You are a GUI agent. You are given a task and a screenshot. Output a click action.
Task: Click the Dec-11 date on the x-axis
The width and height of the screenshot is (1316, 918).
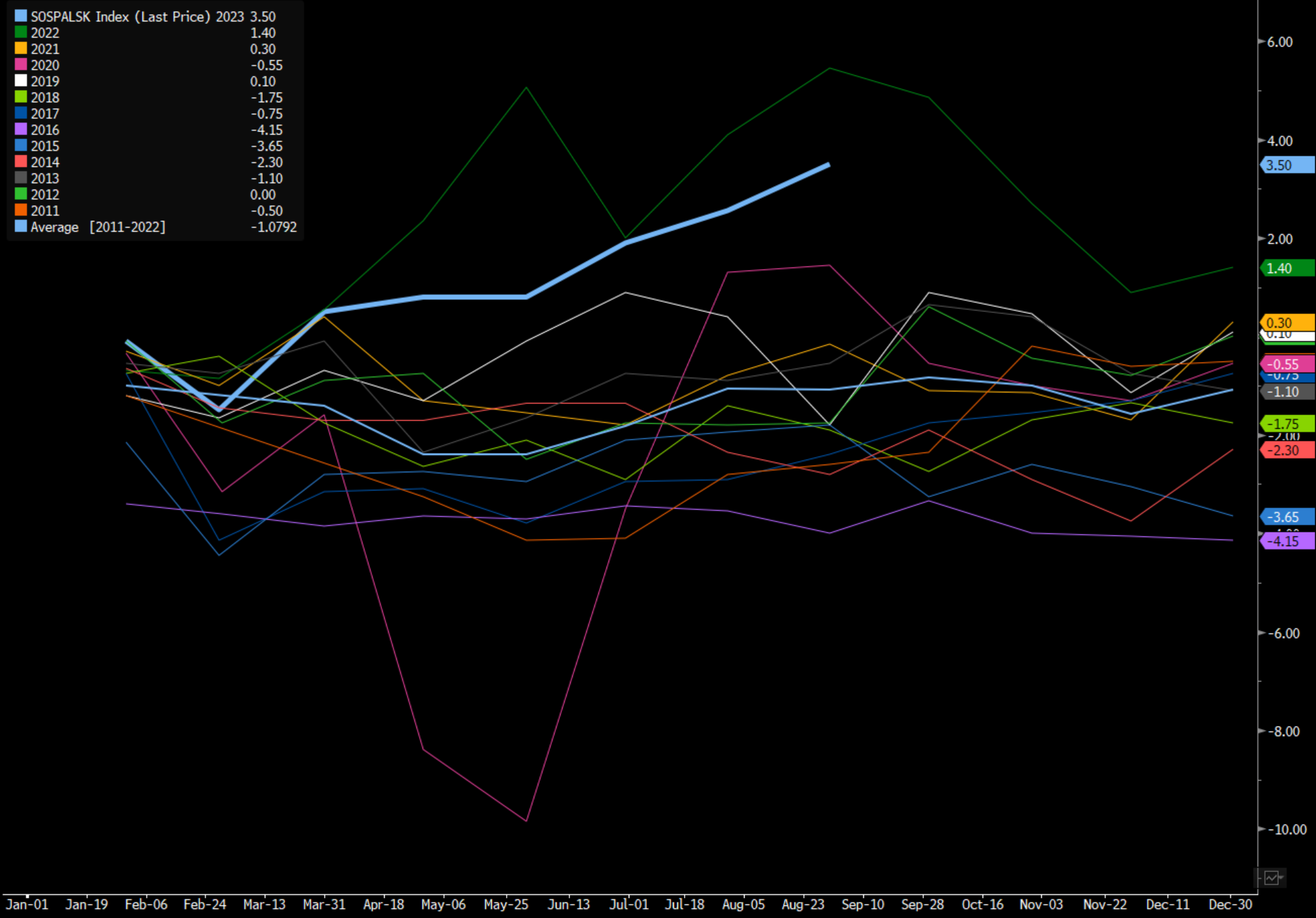(1168, 905)
